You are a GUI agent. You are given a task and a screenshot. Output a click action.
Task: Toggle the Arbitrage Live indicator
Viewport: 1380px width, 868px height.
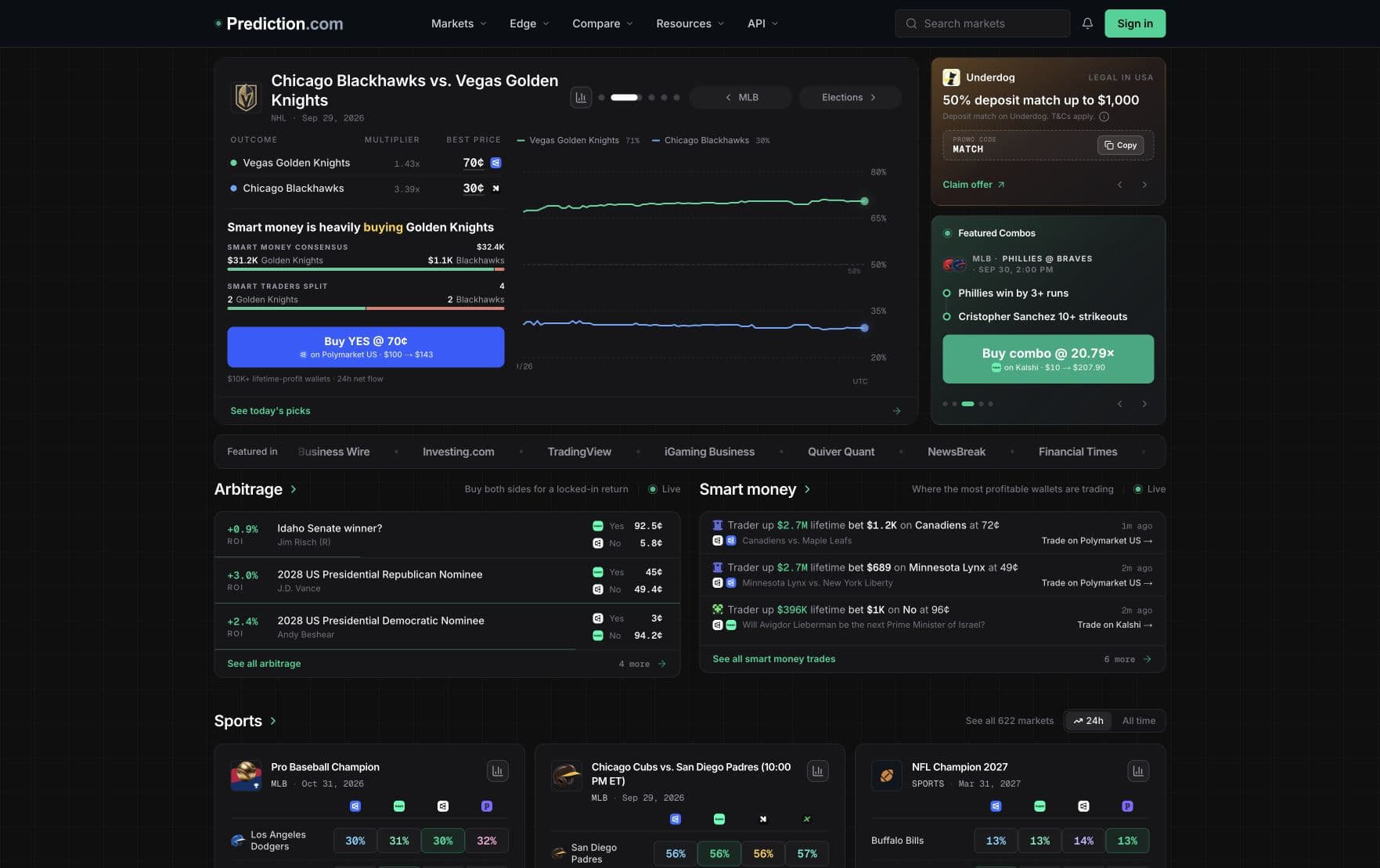[664, 489]
